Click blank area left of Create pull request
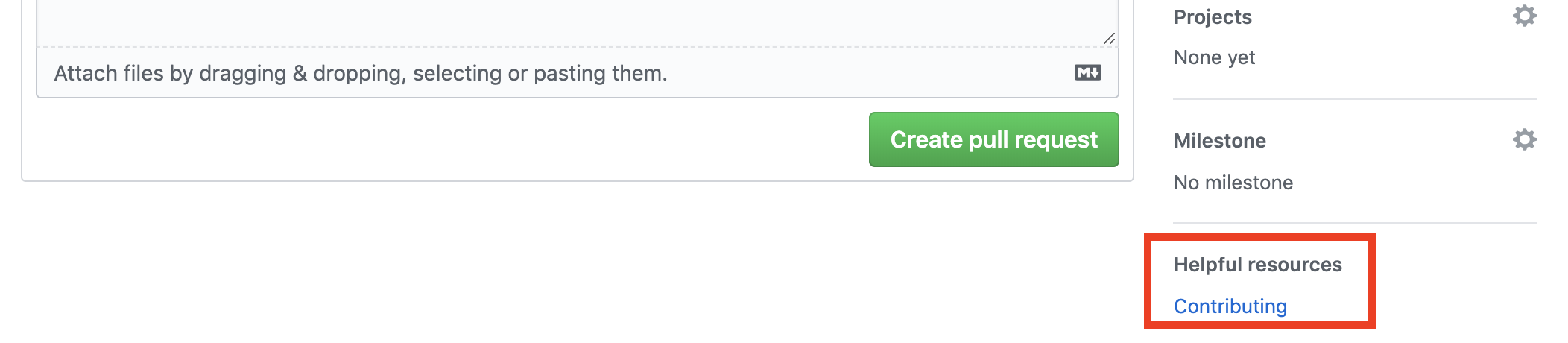 click(447, 139)
